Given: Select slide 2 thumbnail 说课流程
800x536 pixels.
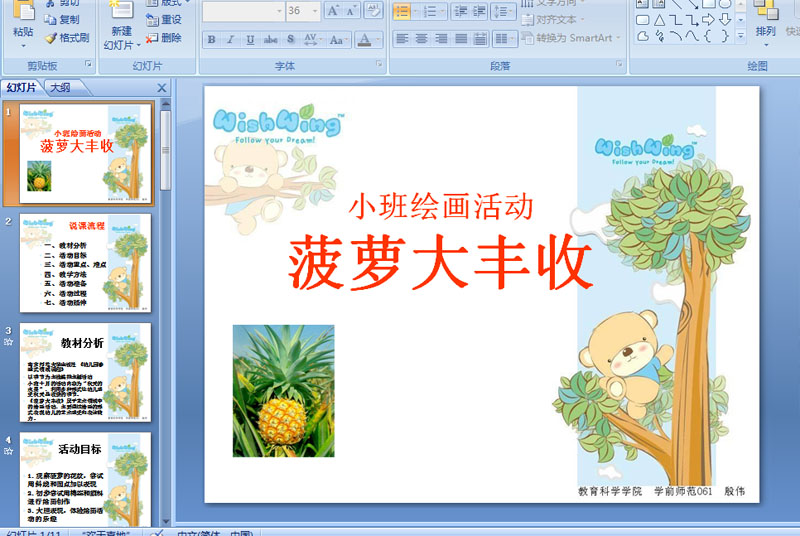Looking at the screenshot, I should (85, 263).
